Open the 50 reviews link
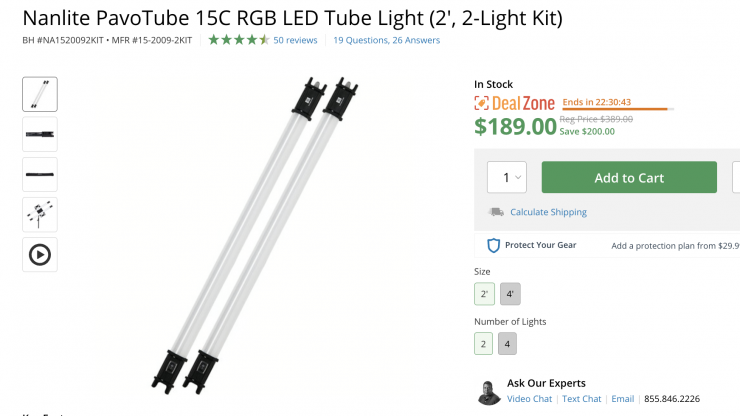Viewport: 740px width, 416px height. click(295, 40)
